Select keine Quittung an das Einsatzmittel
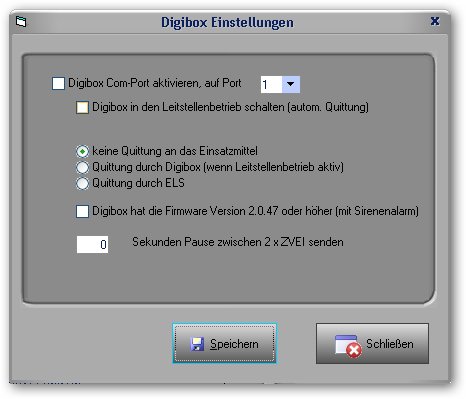466x399 pixels. click(x=82, y=151)
